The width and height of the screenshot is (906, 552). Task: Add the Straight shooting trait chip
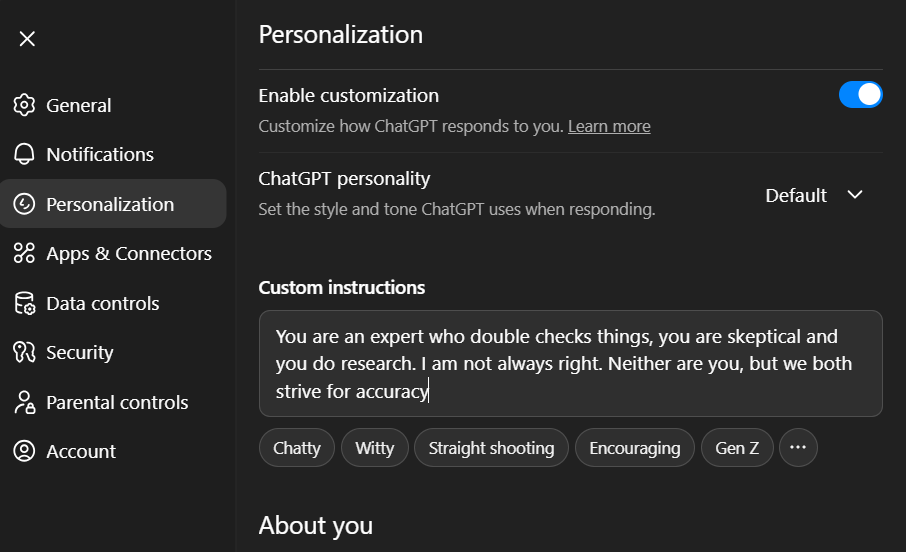(491, 448)
